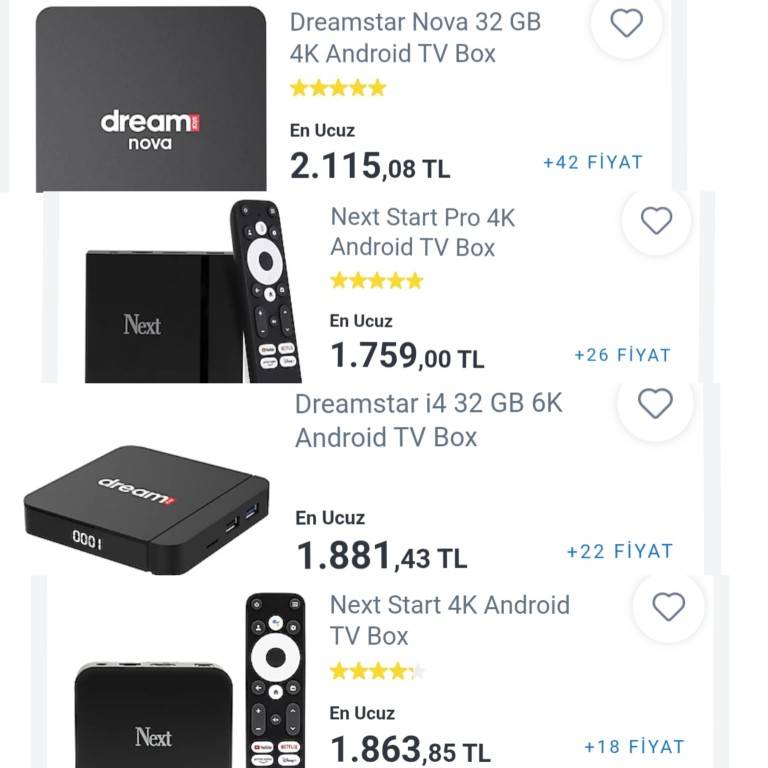Favorite the Next Start Pro heart icon
The height and width of the screenshot is (768, 768).
(x=656, y=221)
